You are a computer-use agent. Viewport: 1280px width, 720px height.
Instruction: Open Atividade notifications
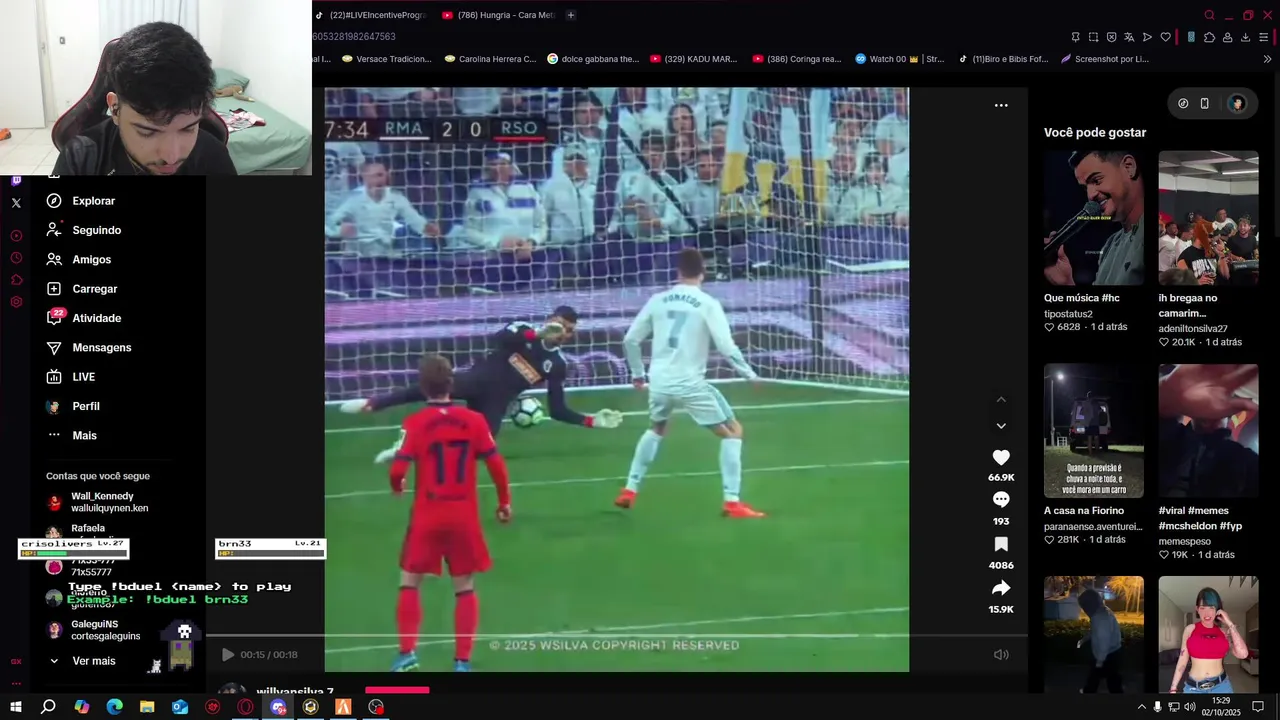click(84, 318)
